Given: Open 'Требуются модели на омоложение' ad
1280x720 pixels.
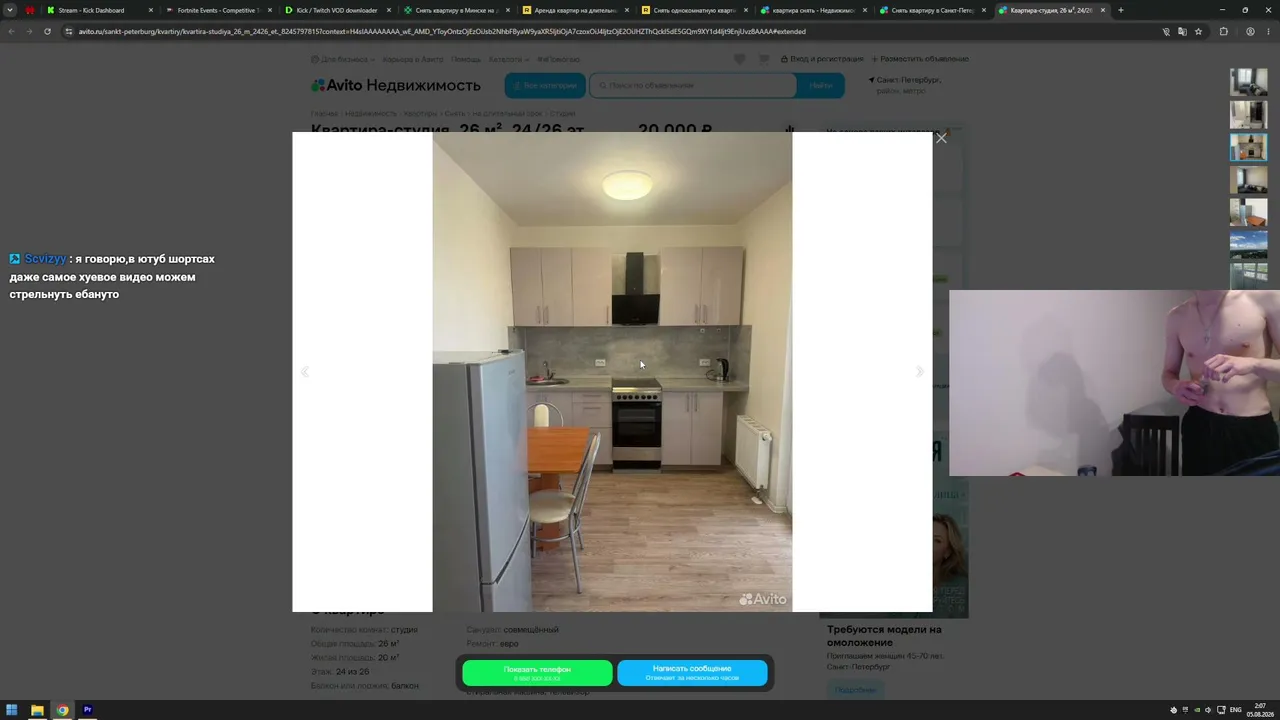Looking at the screenshot, I should (x=884, y=636).
